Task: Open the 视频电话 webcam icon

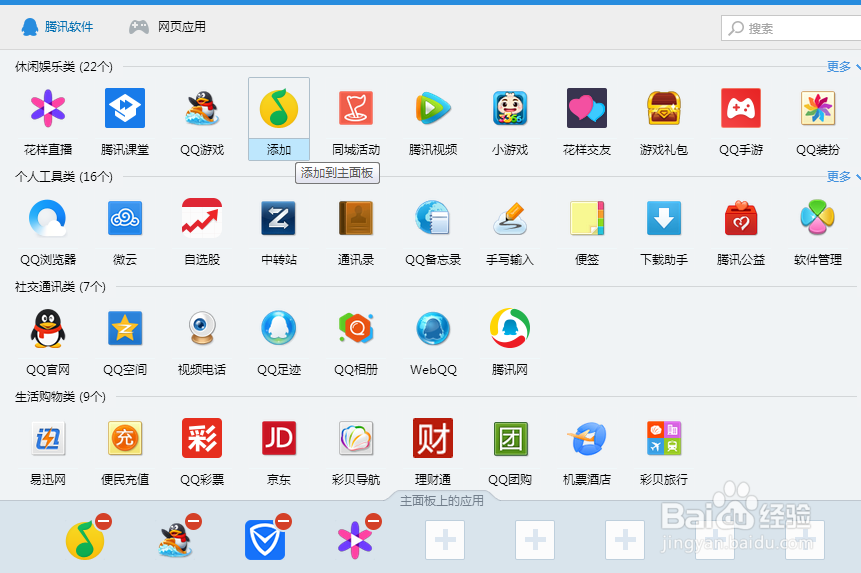Action: (202, 328)
